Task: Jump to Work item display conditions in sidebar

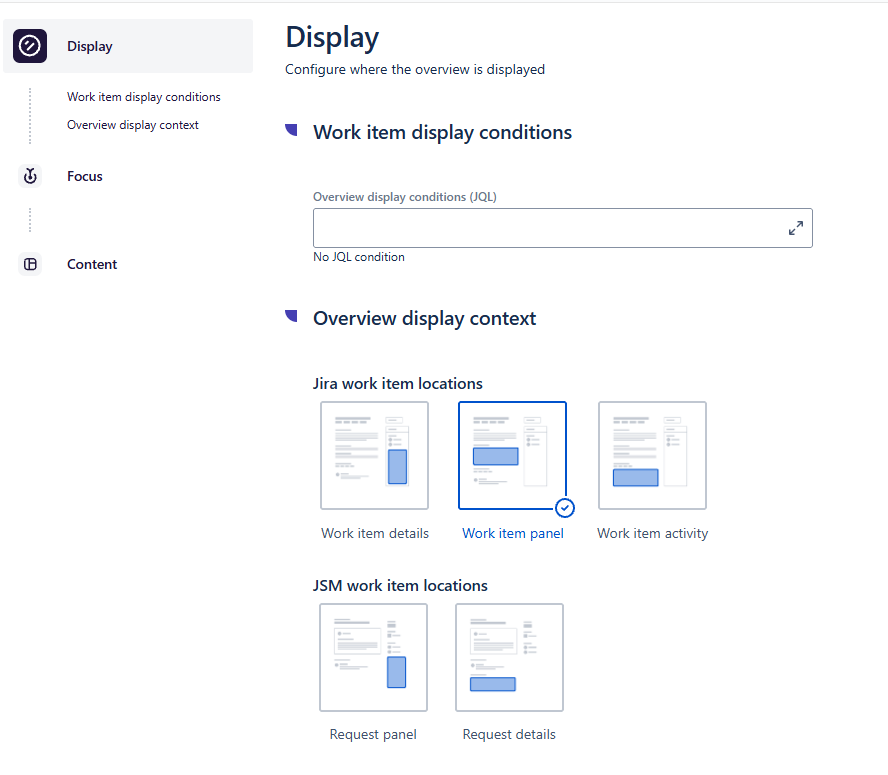Action: tap(144, 97)
